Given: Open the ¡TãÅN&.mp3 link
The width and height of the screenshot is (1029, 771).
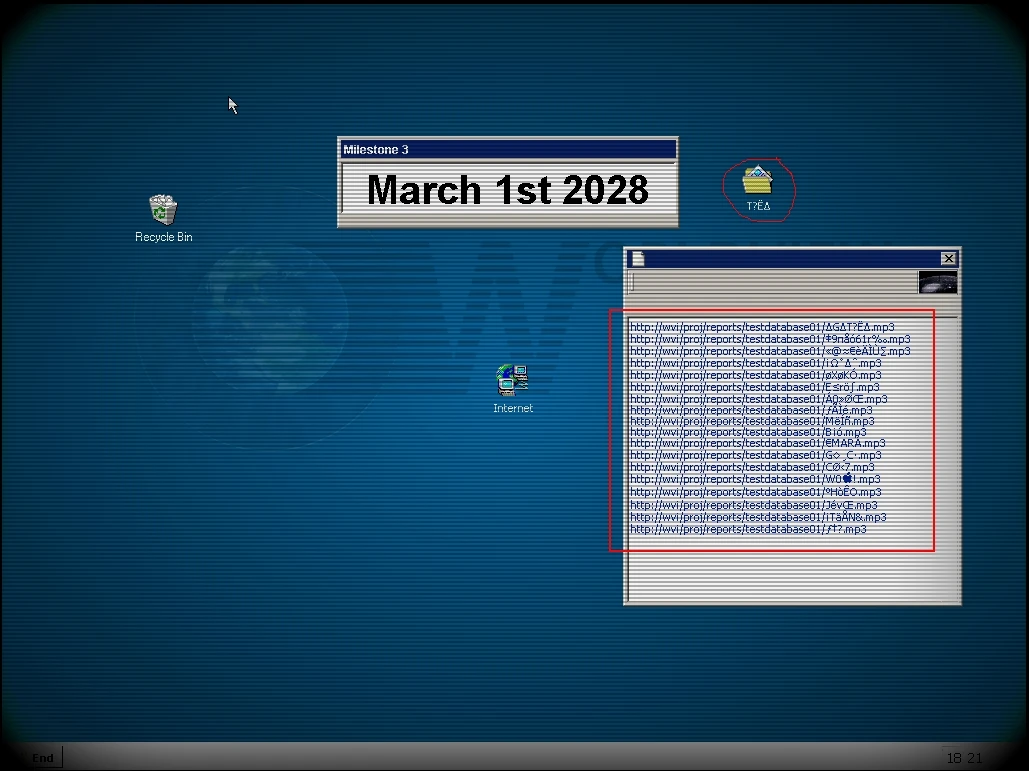Looking at the screenshot, I should coord(758,517).
